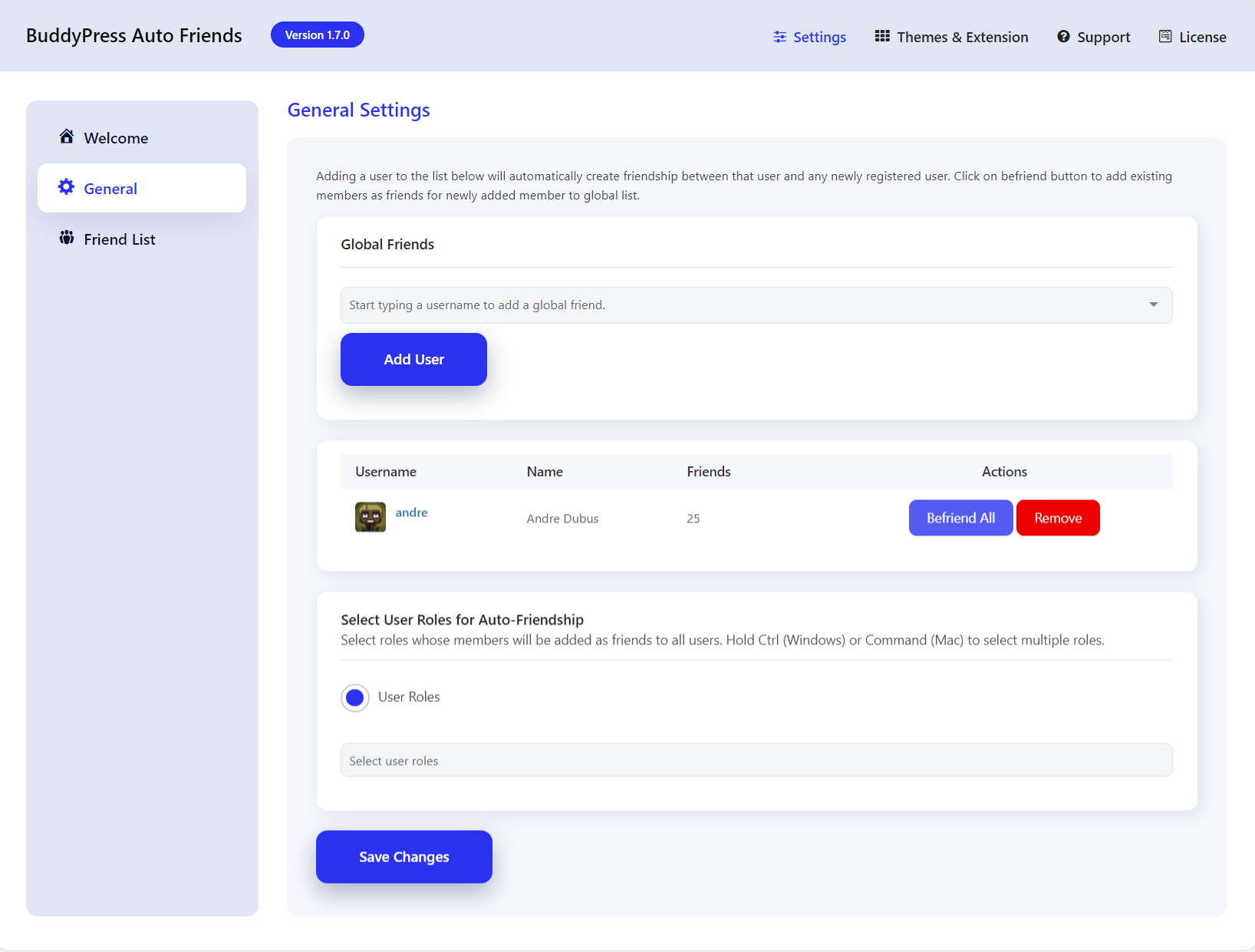
Task: Click the Friend List people icon
Action: (x=67, y=238)
